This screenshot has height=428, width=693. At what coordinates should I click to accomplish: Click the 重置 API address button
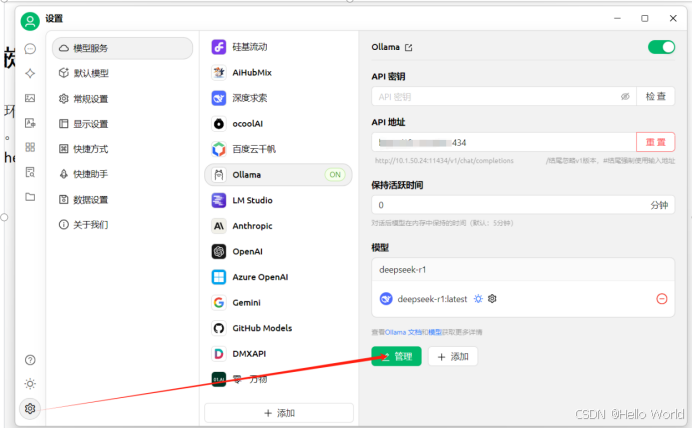[x=655, y=142]
